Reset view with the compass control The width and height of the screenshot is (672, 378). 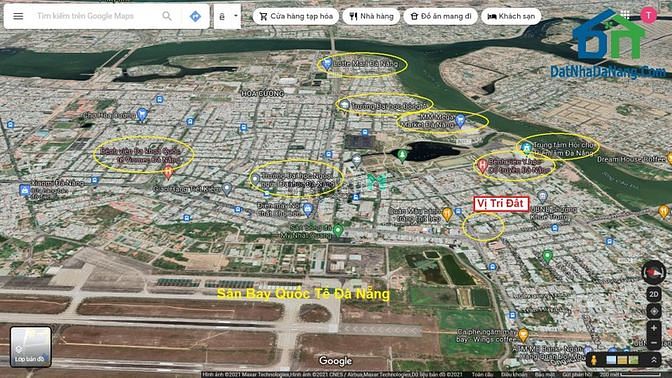pos(654,272)
